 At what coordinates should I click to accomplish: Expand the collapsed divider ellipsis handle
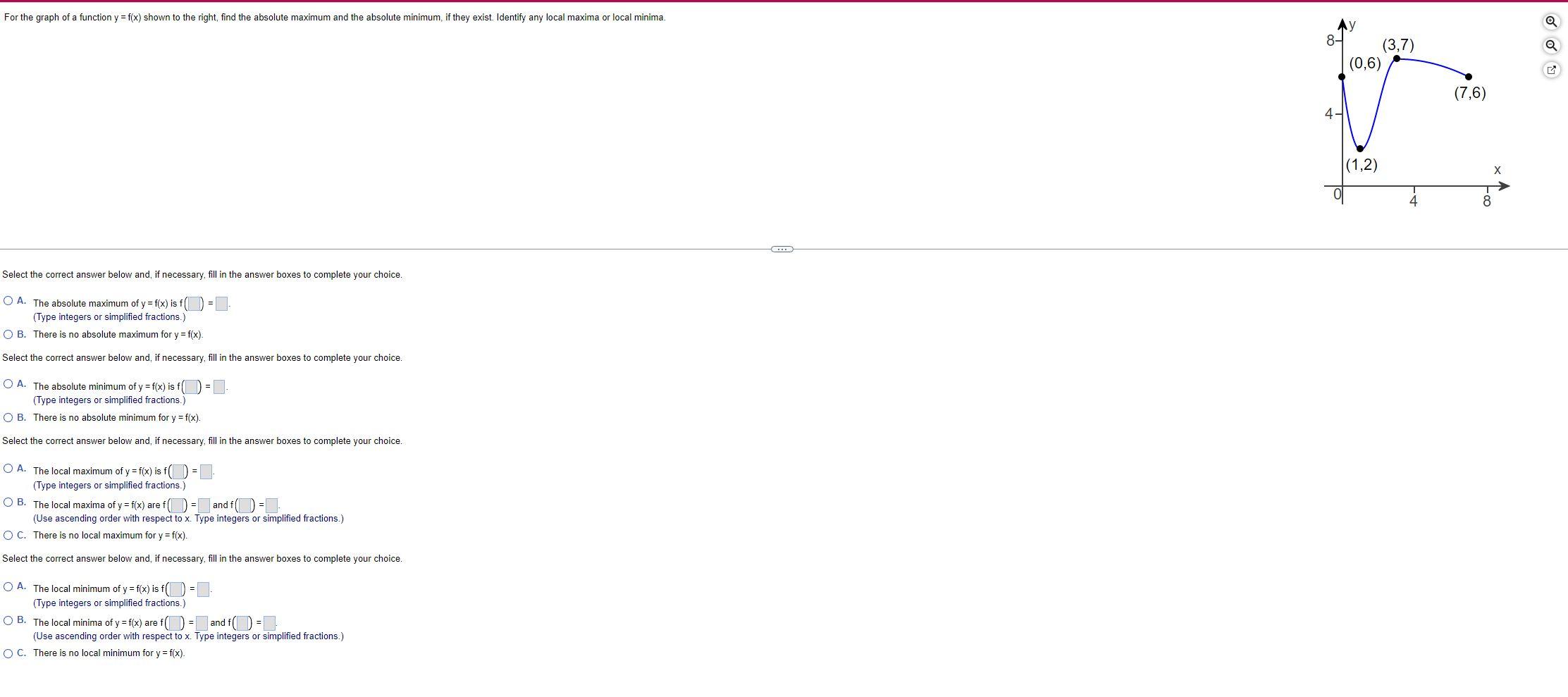(782, 249)
